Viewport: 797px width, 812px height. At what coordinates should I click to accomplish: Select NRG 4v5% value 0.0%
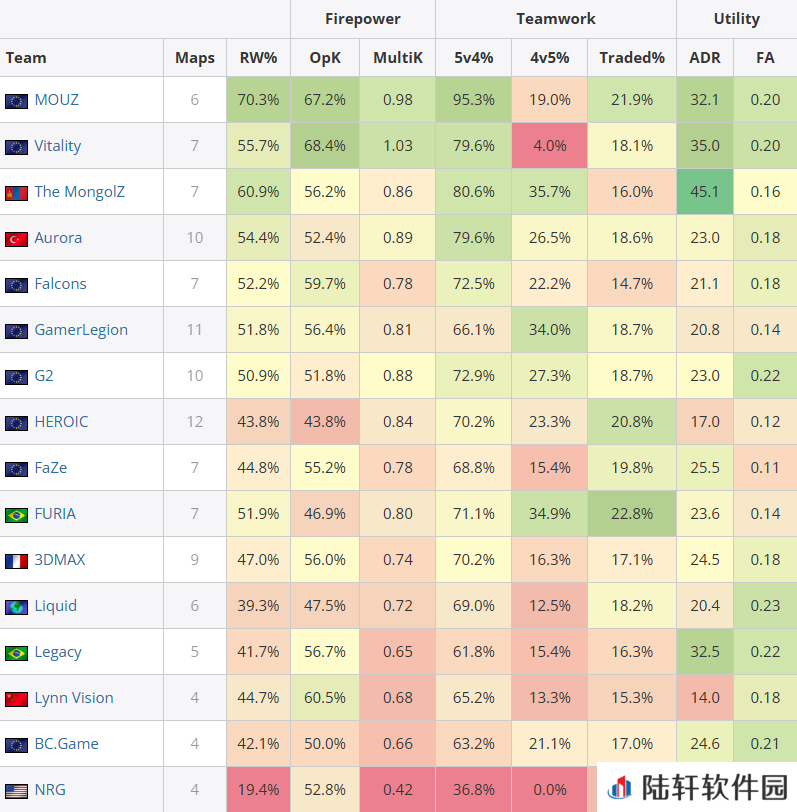(x=549, y=790)
